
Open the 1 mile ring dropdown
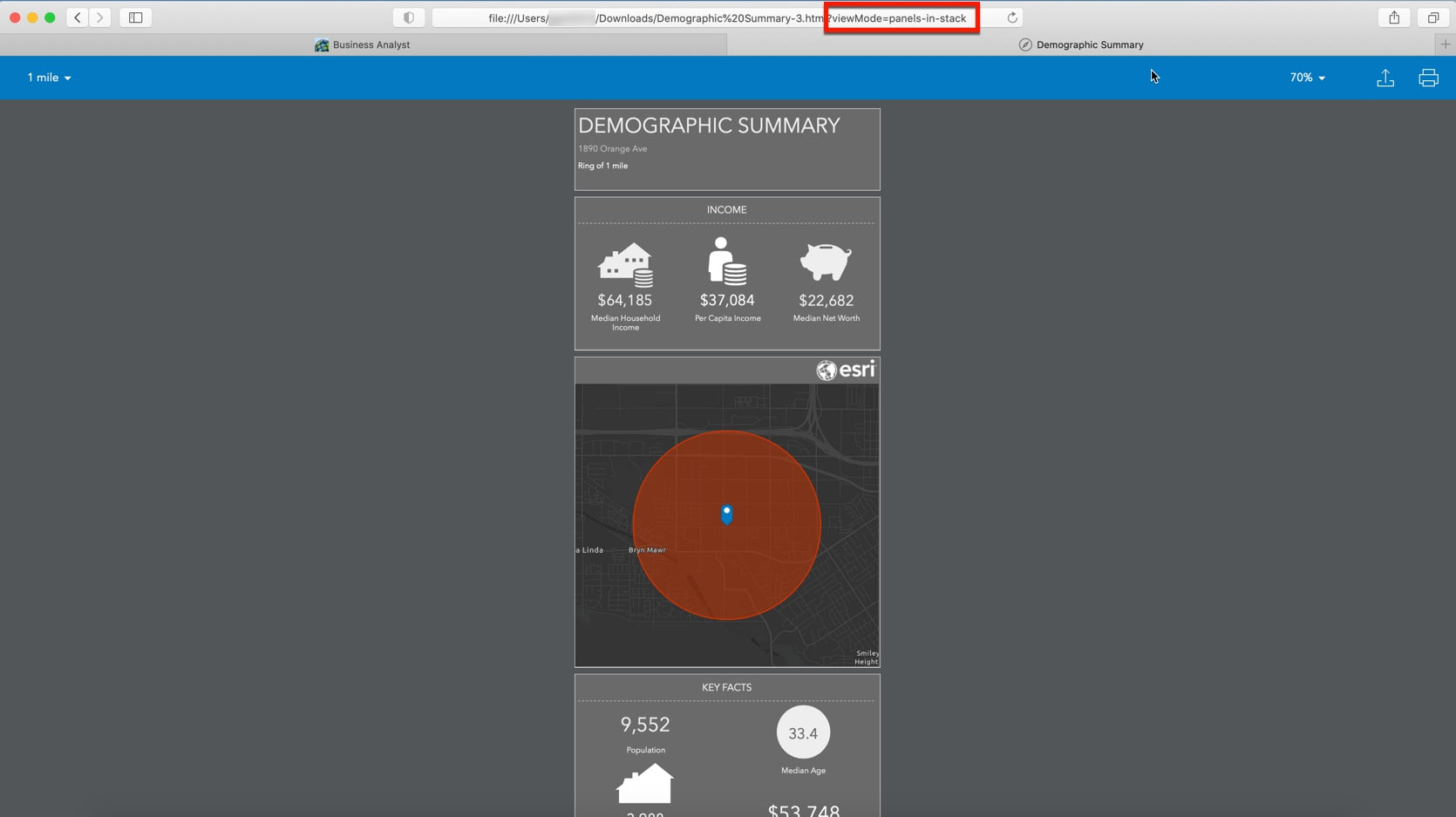(49, 78)
